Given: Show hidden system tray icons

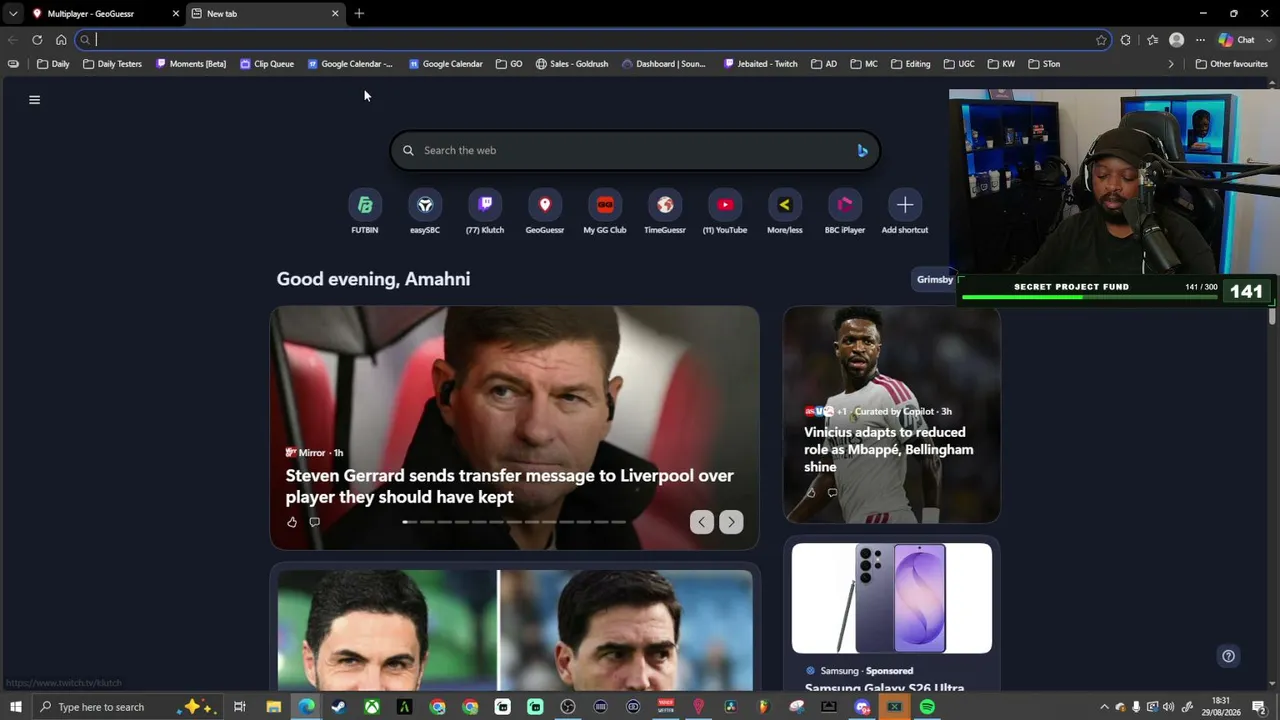Looking at the screenshot, I should click(x=1104, y=707).
